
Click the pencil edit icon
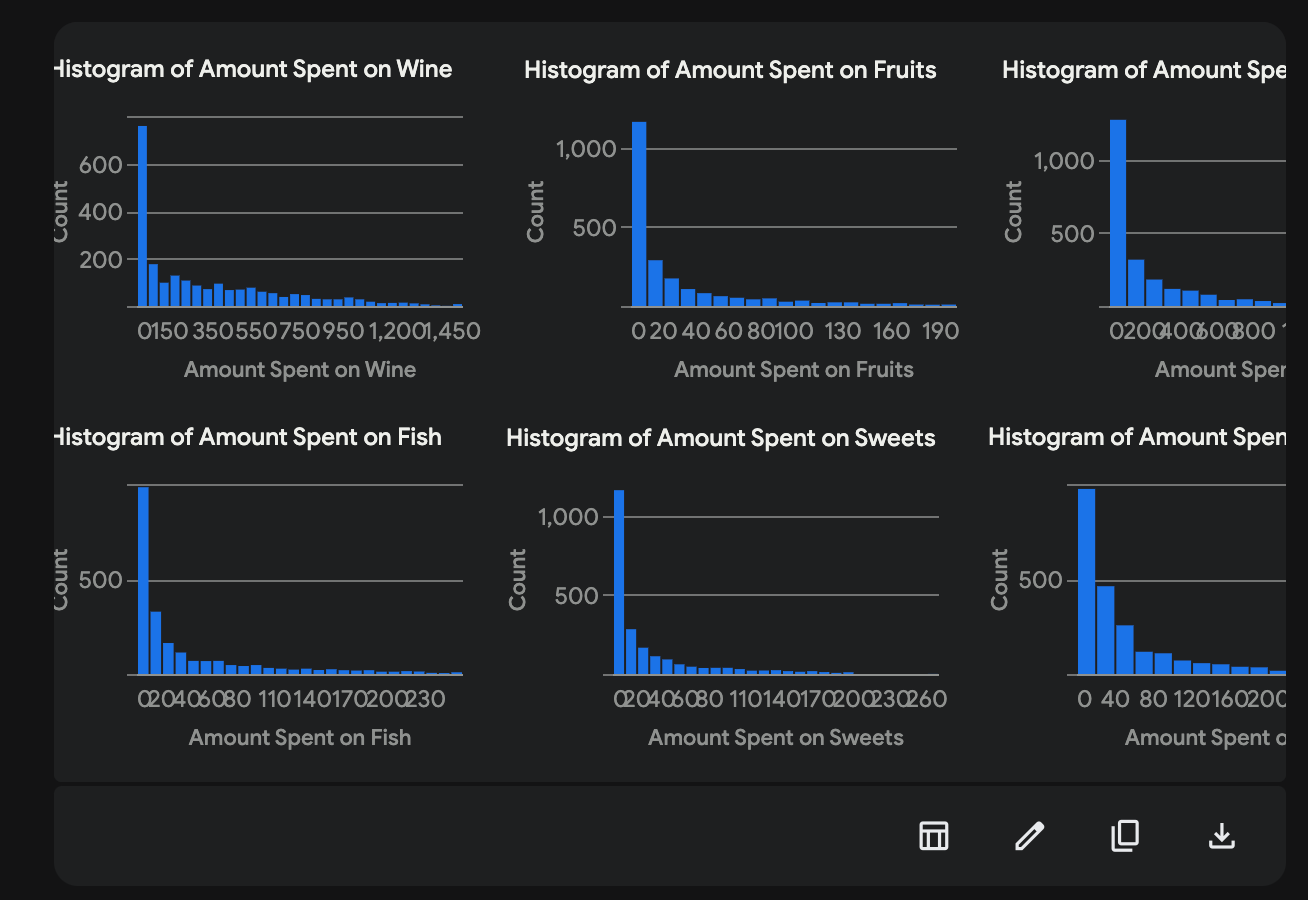point(1029,835)
